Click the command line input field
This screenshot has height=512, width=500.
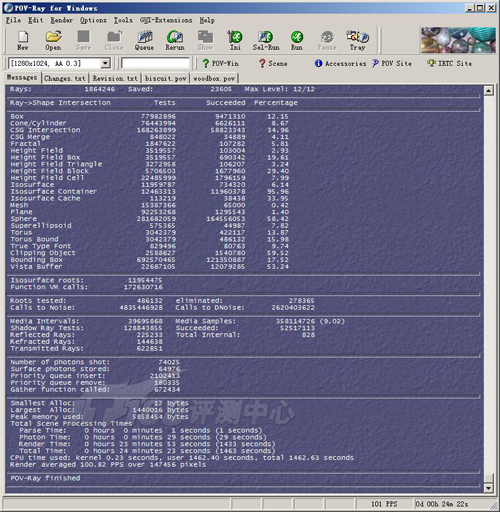tap(155, 63)
